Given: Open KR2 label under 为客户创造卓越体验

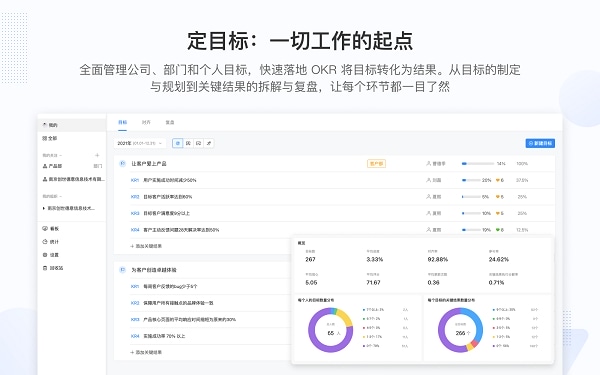Looking at the screenshot, I should tap(135, 303).
